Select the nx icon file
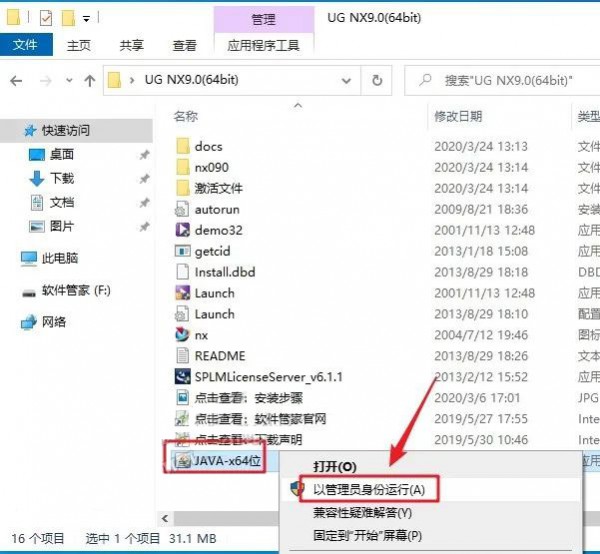This screenshot has height=554, width=600. tap(182, 335)
